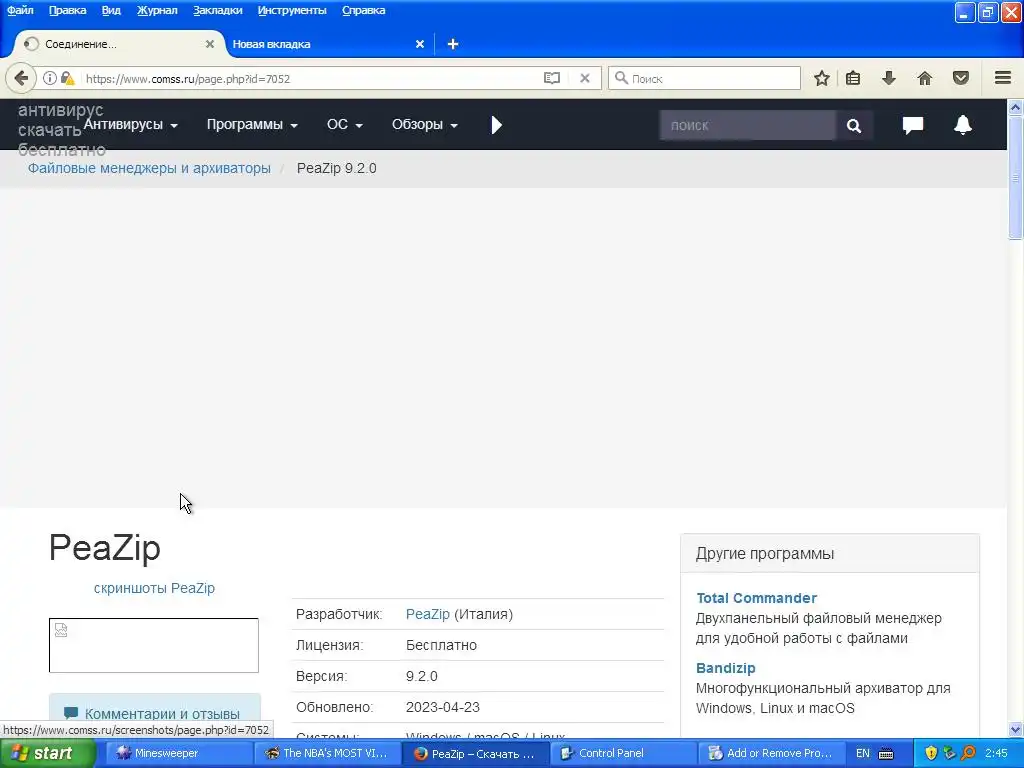Open the Windows start button
The width and height of the screenshot is (1024, 768).
[47, 753]
